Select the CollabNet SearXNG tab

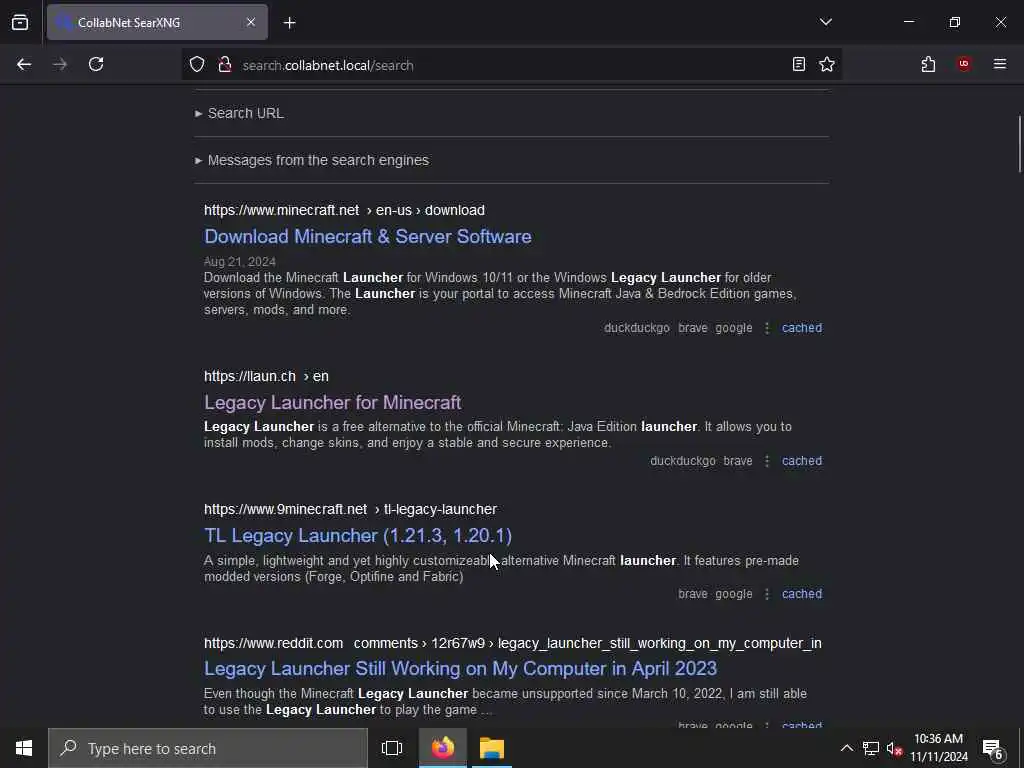pos(157,22)
